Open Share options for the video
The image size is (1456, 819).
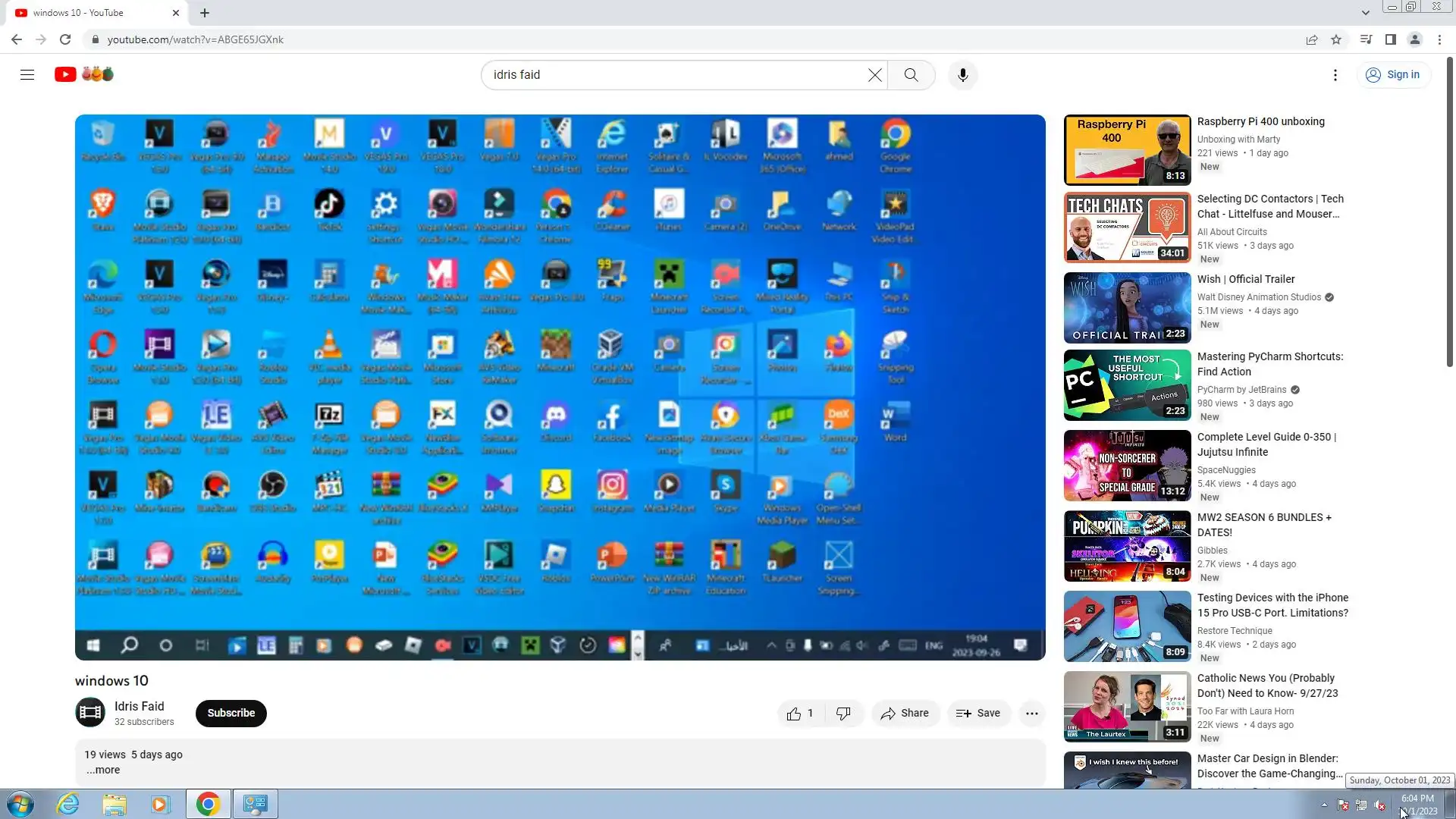pyautogui.click(x=905, y=714)
